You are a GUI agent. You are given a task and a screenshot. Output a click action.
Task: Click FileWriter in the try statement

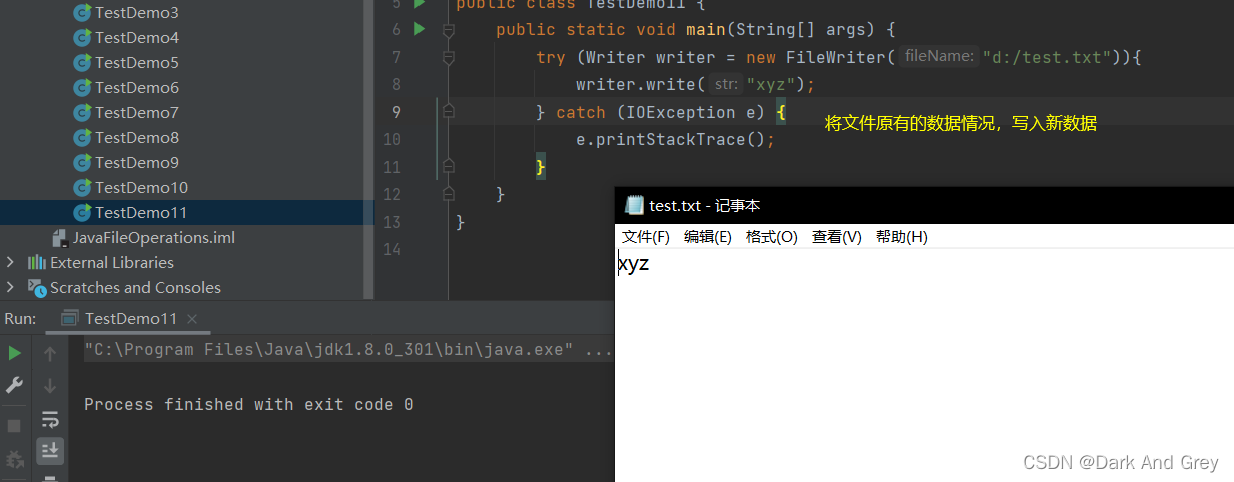point(836,57)
